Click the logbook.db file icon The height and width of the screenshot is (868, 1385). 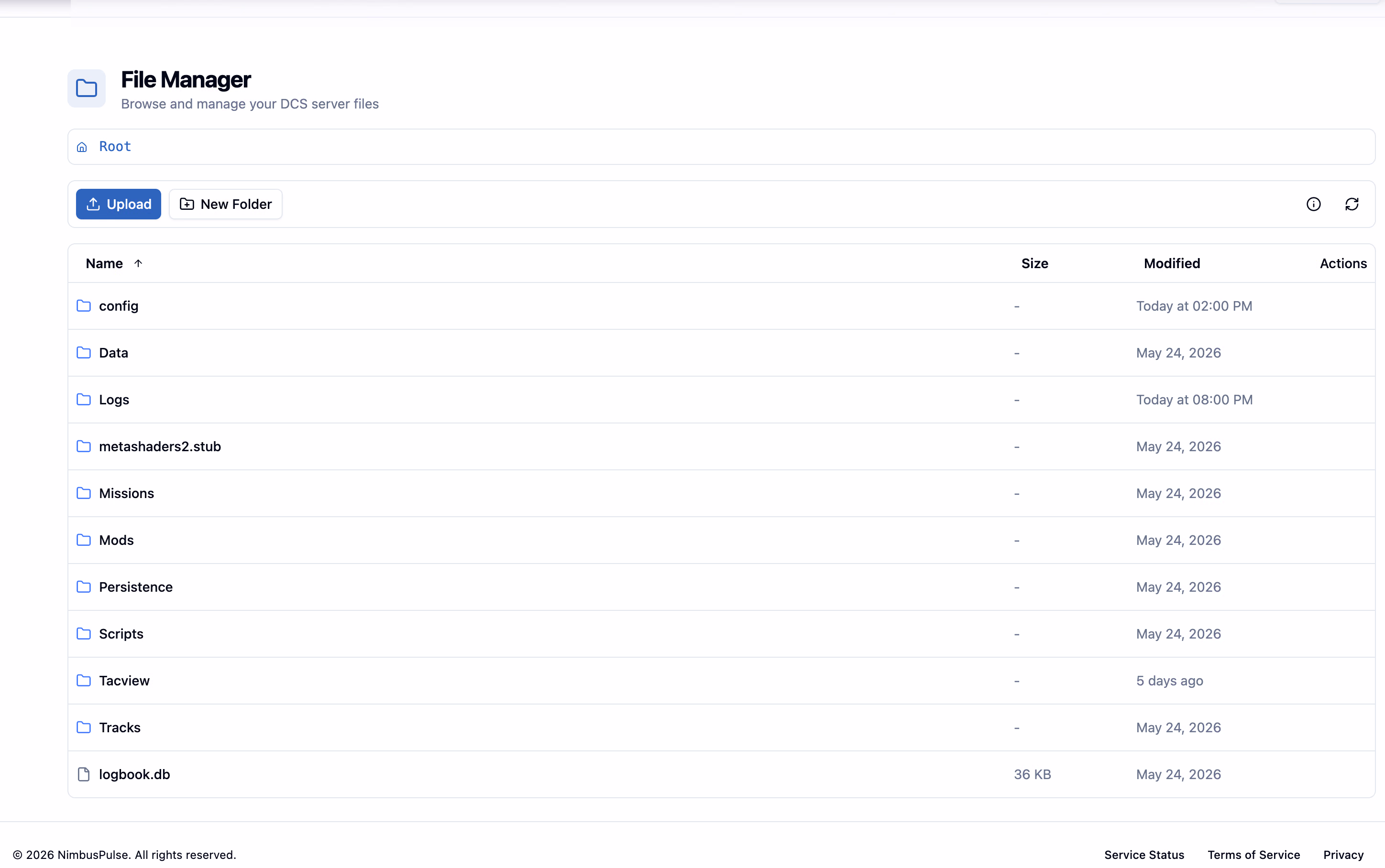pyautogui.click(x=84, y=774)
